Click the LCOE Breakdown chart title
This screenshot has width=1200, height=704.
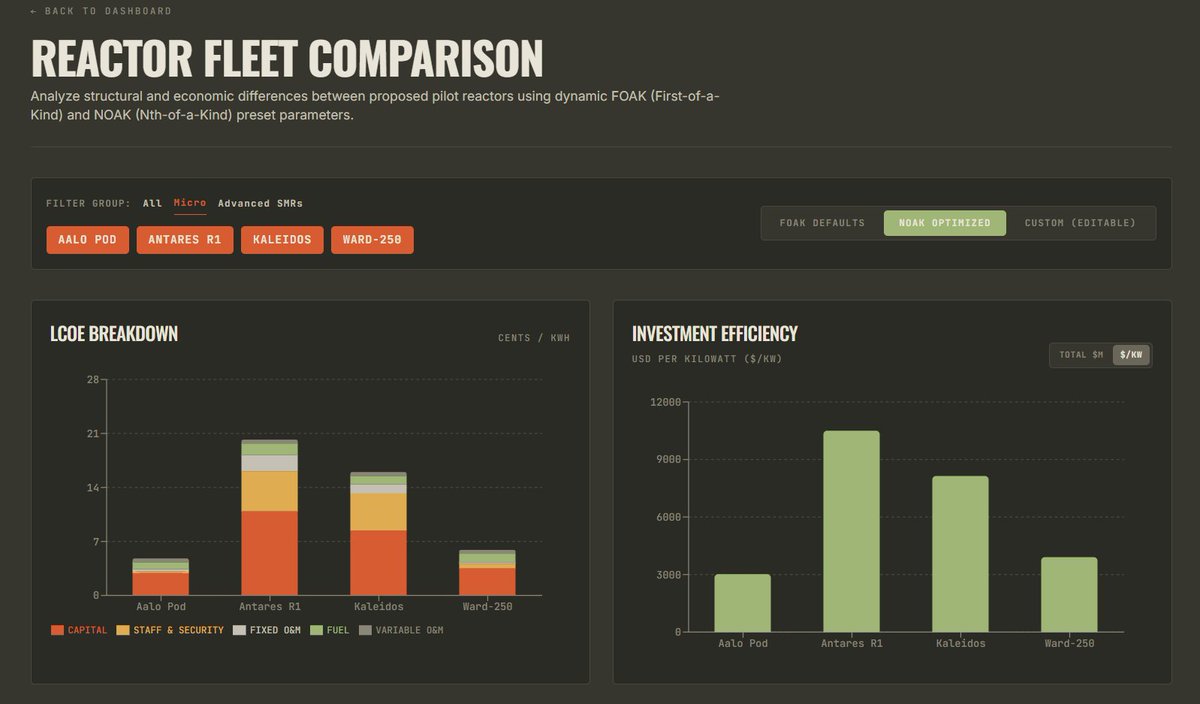(x=114, y=334)
